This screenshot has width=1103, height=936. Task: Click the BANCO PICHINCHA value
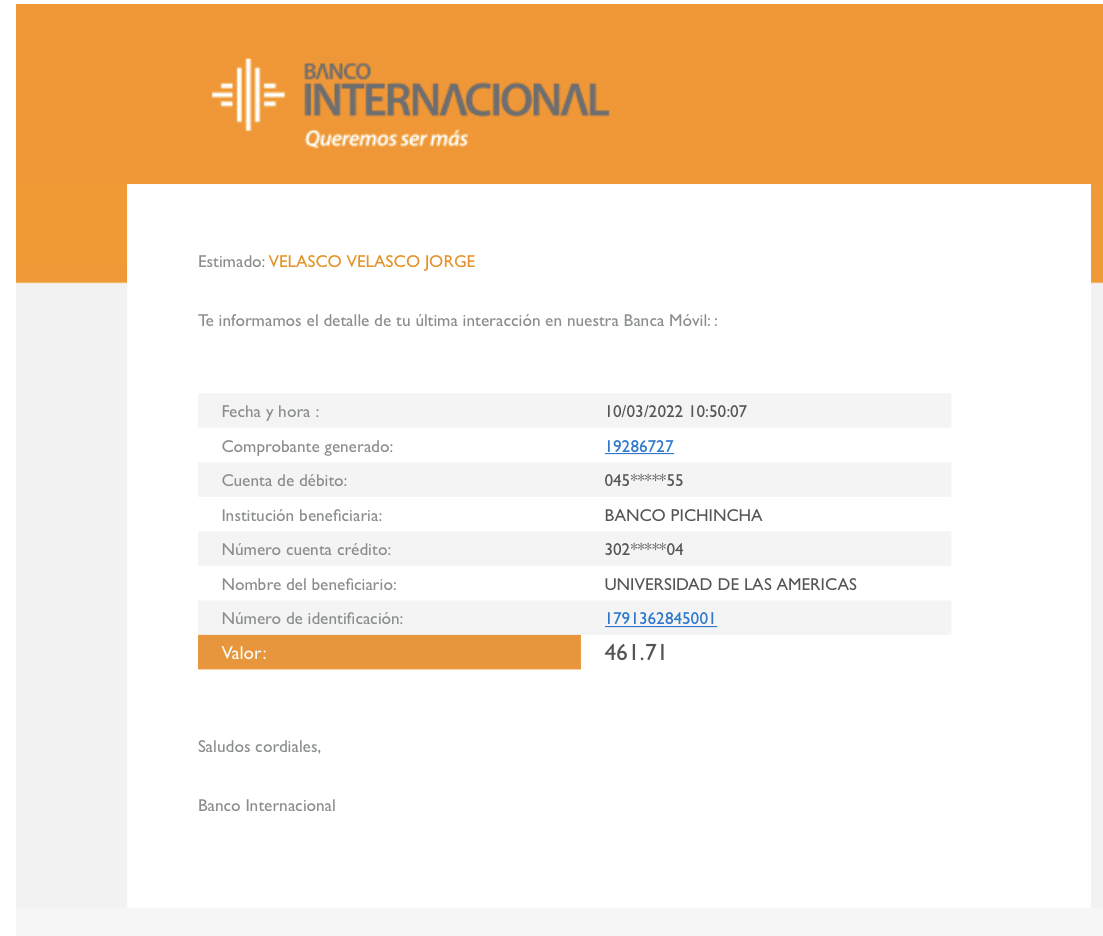pos(683,515)
